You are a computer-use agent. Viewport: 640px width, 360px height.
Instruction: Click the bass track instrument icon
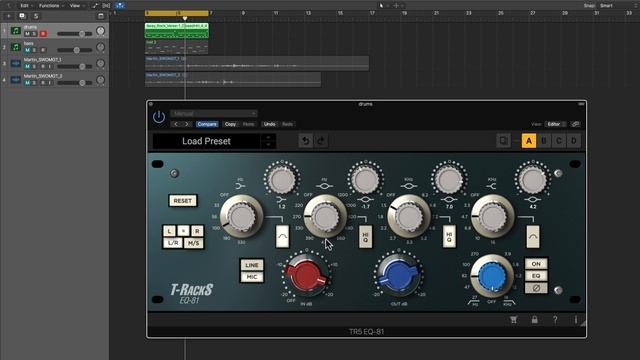[16, 47]
